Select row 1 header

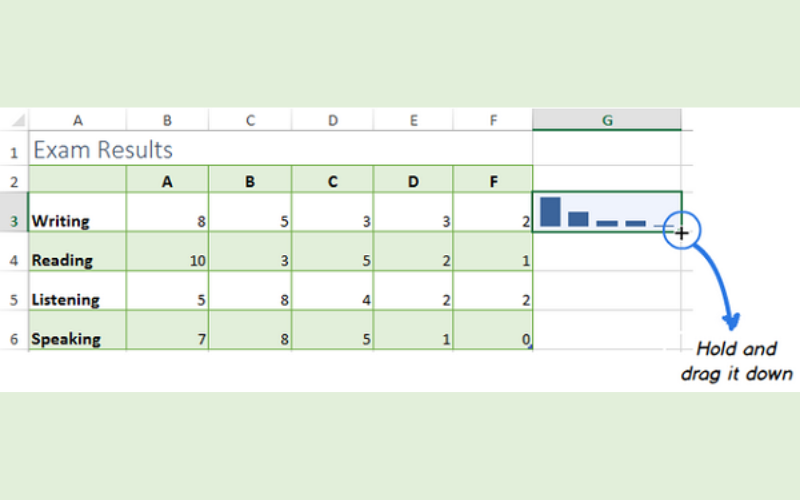[x=14, y=152]
